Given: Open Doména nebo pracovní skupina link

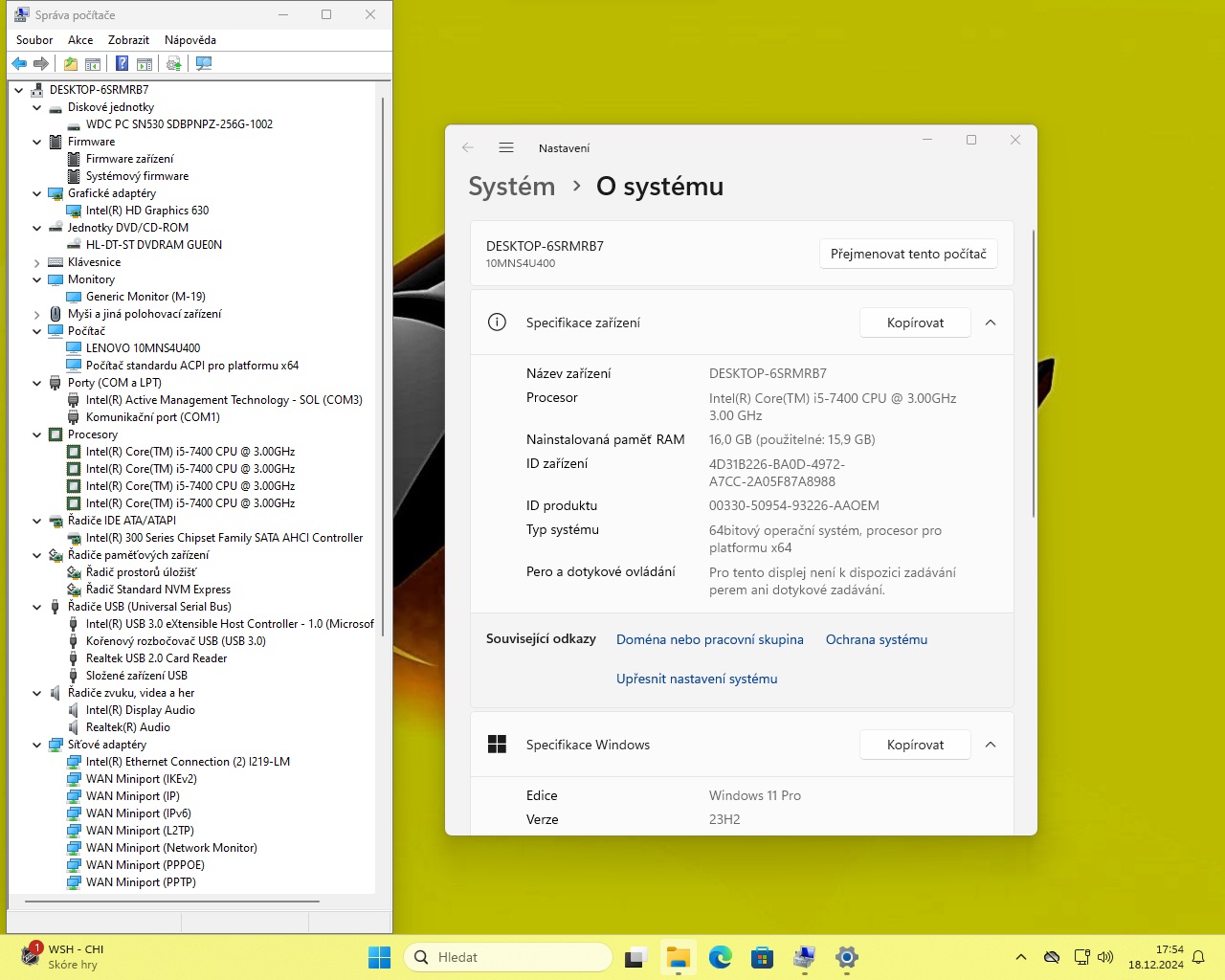Looking at the screenshot, I should [x=710, y=639].
